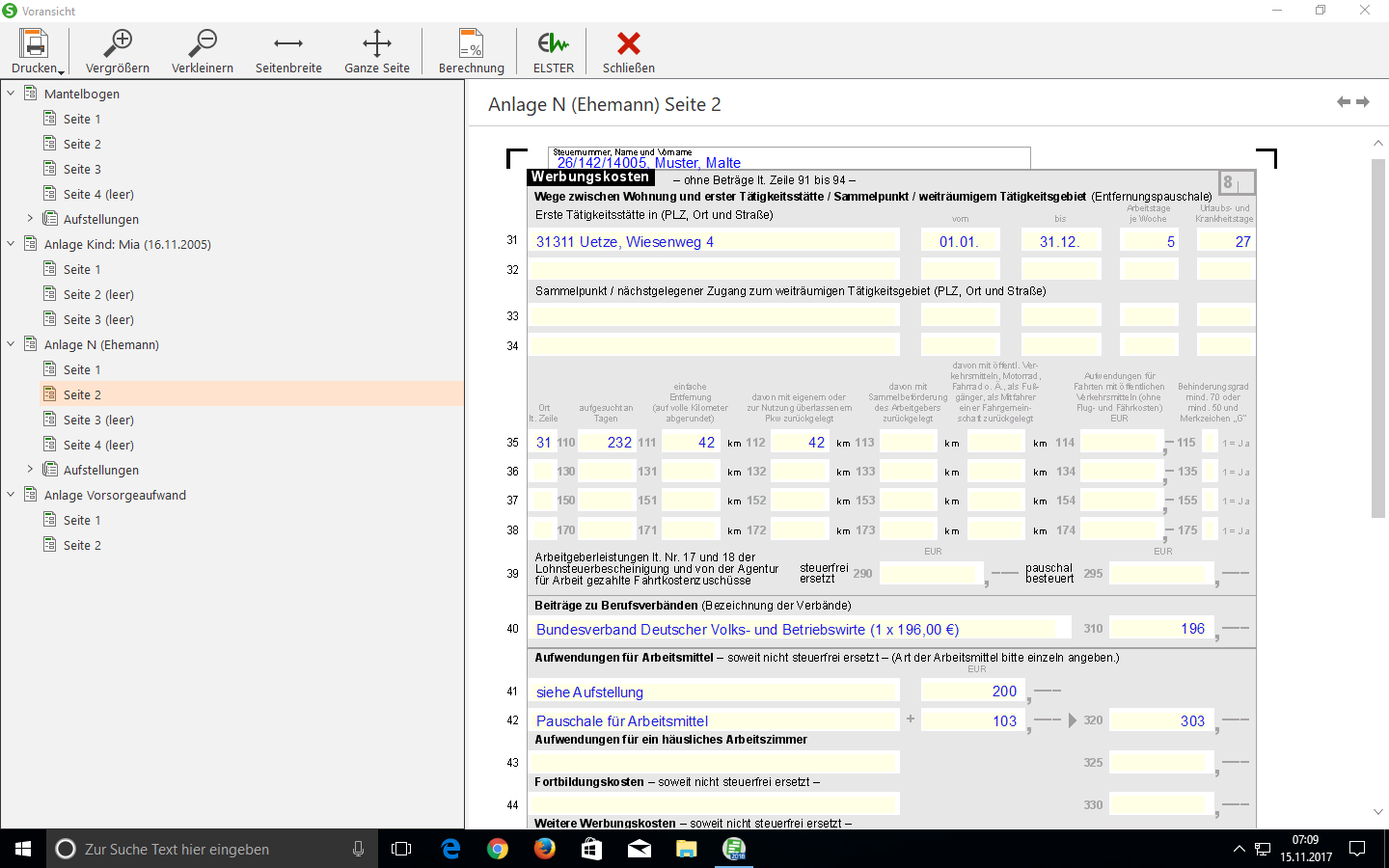1389x868 pixels.
Task: Open the Berechnung calculation view
Action: point(472,51)
